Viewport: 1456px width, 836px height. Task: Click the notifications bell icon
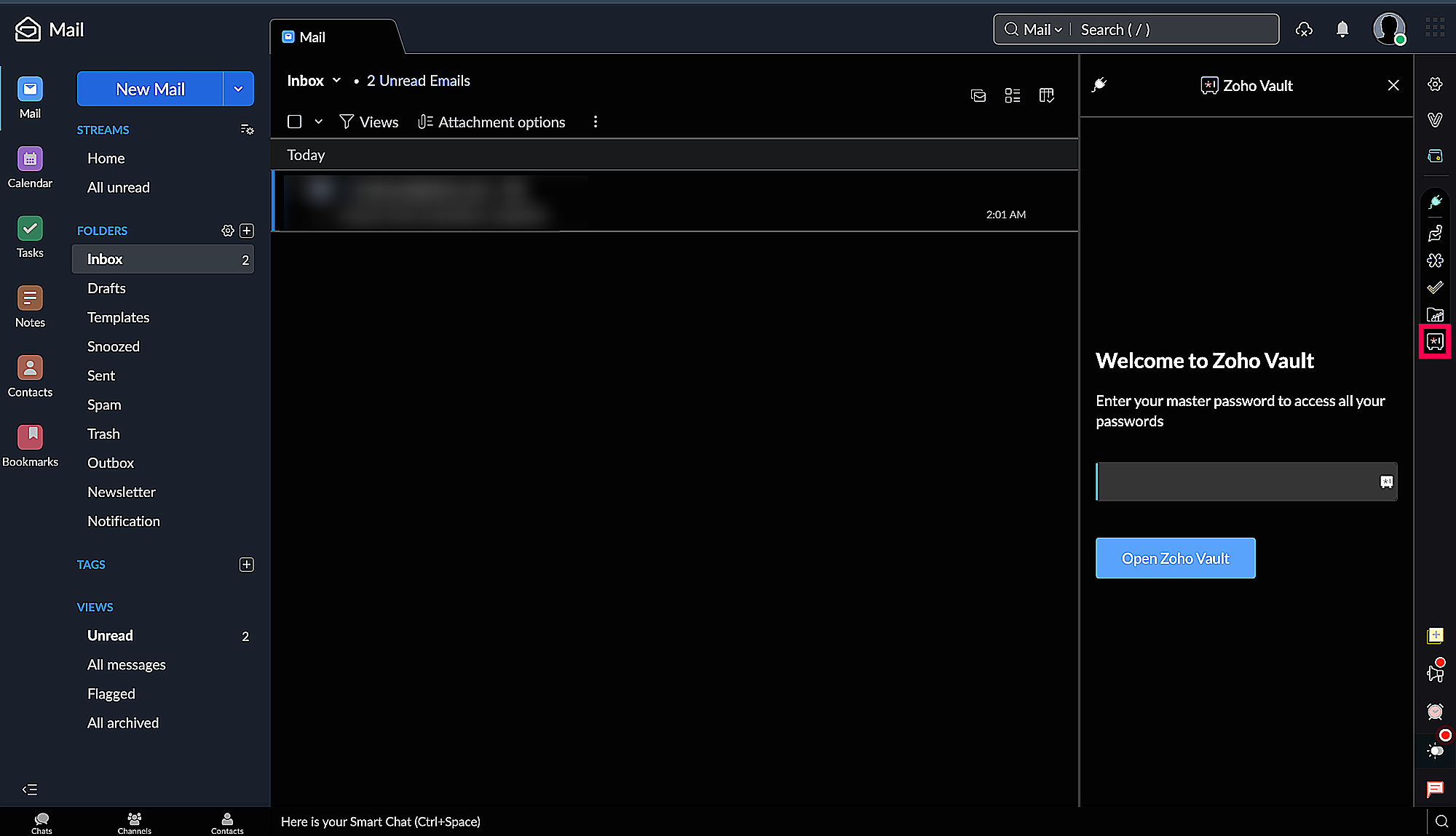[x=1342, y=29]
